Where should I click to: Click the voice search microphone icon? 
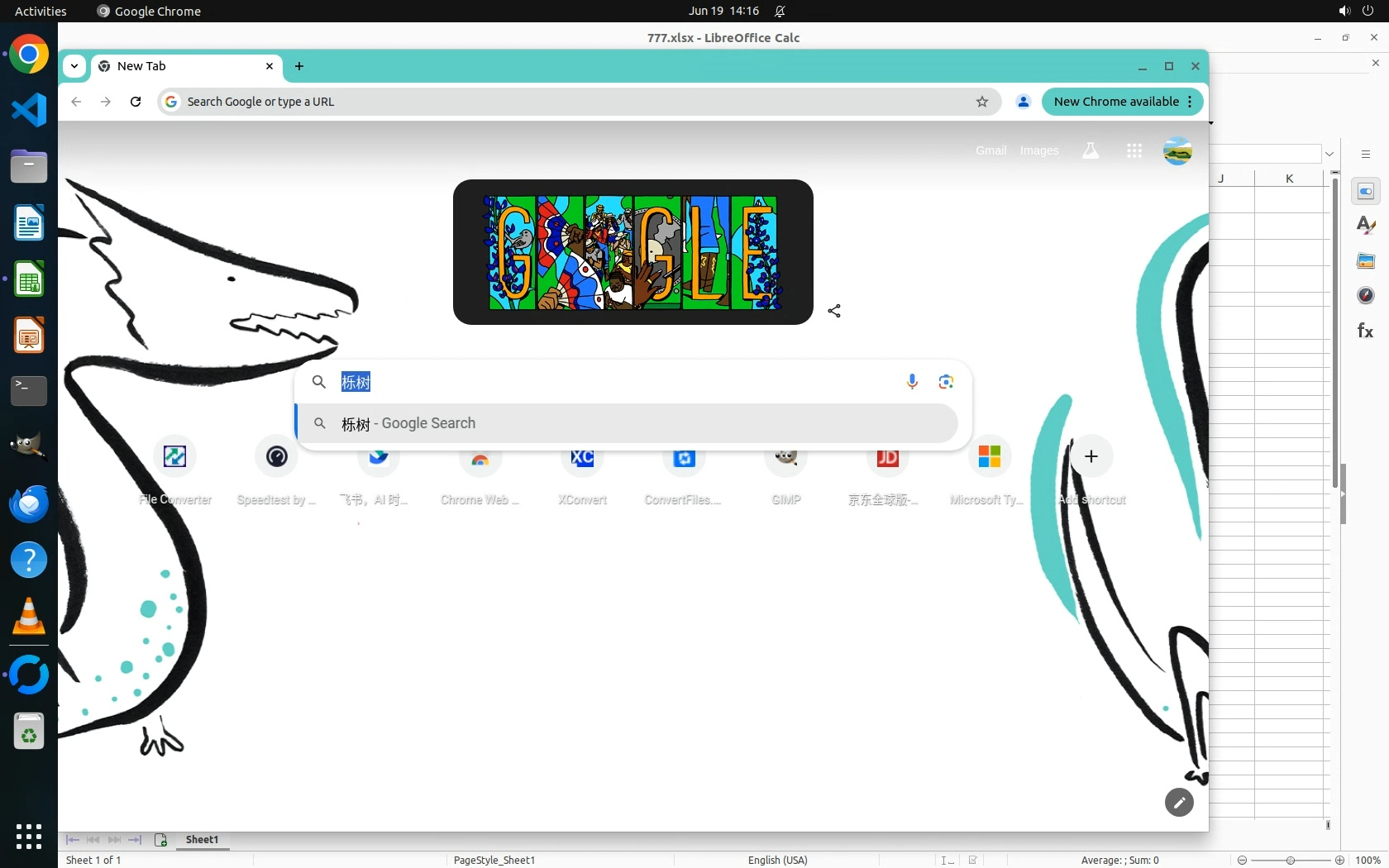912,382
